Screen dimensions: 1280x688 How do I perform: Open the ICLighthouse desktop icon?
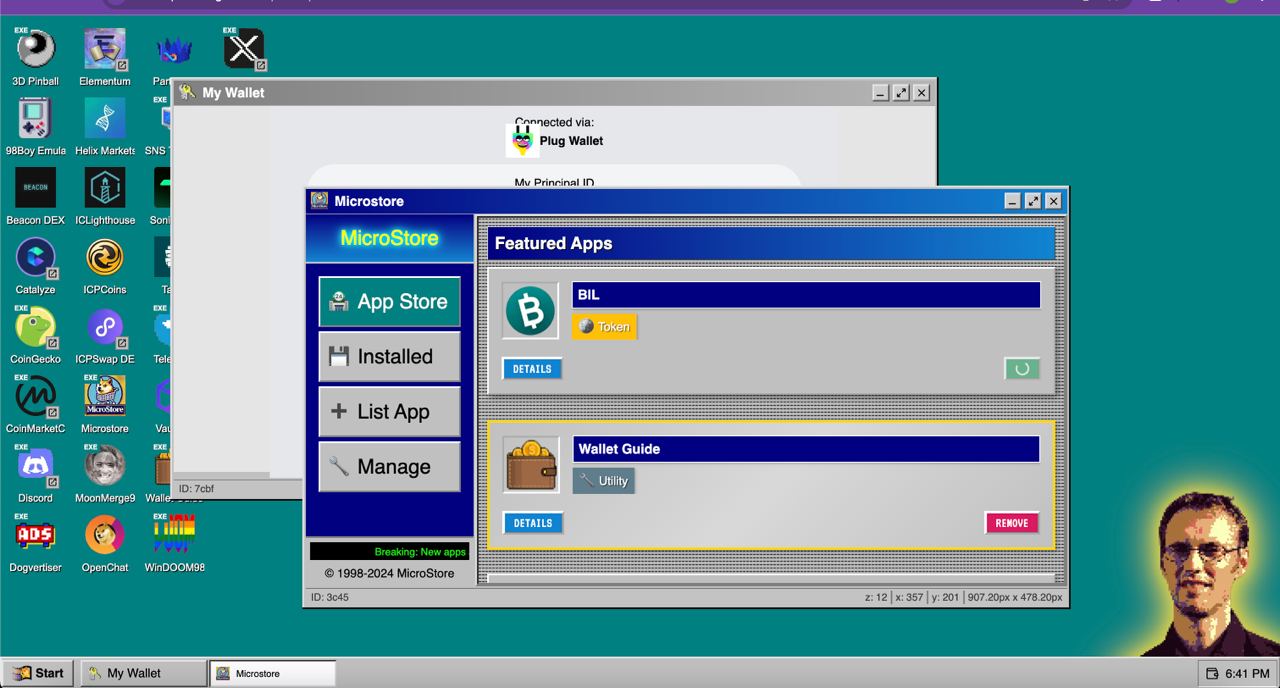[105, 188]
